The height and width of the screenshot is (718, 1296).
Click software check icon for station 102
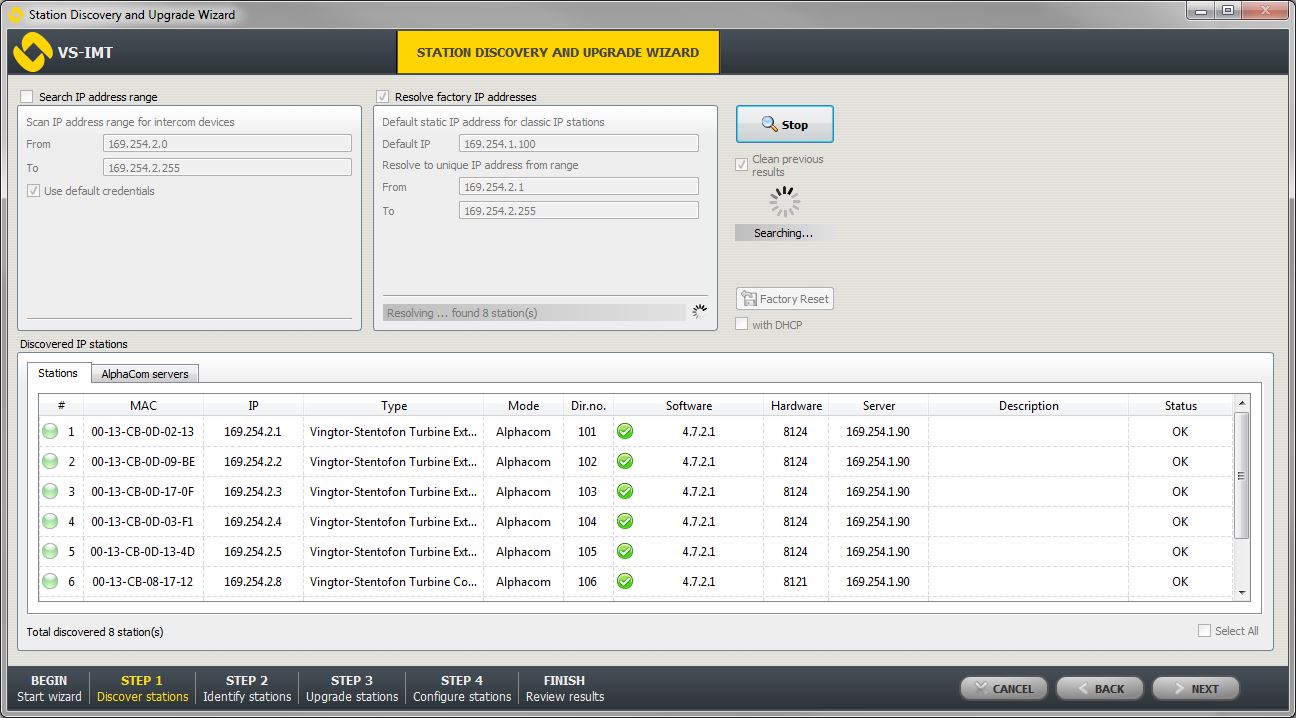click(x=625, y=462)
